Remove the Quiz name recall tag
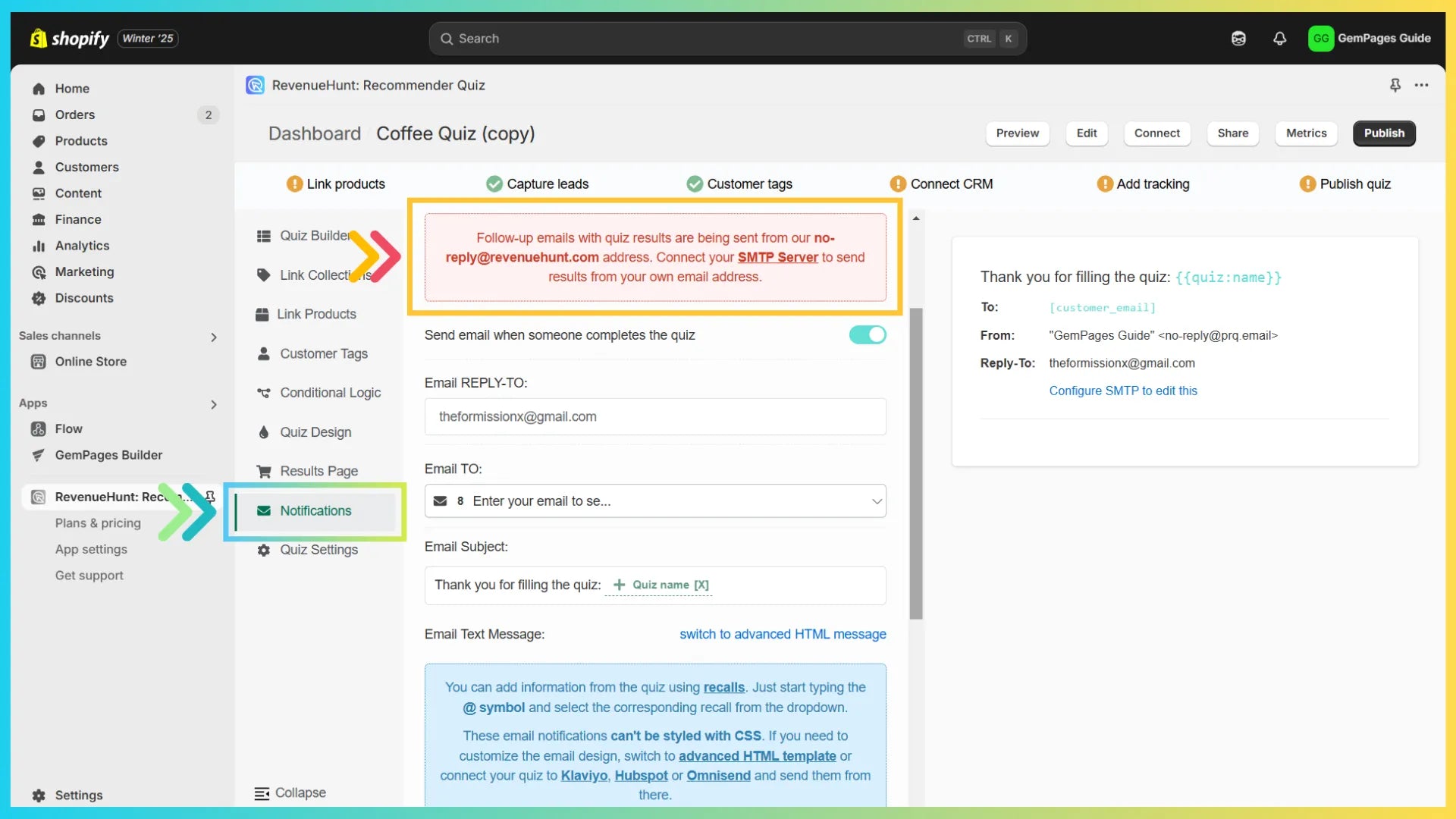 click(x=701, y=585)
